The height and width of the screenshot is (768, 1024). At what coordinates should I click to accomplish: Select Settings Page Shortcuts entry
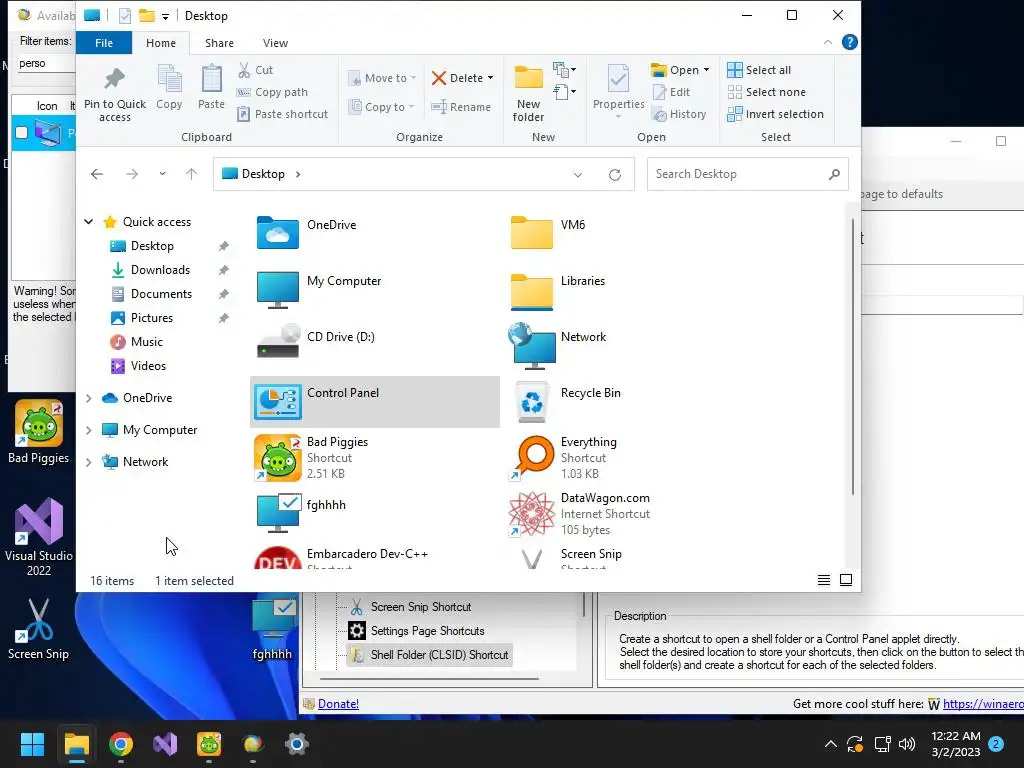418,631
